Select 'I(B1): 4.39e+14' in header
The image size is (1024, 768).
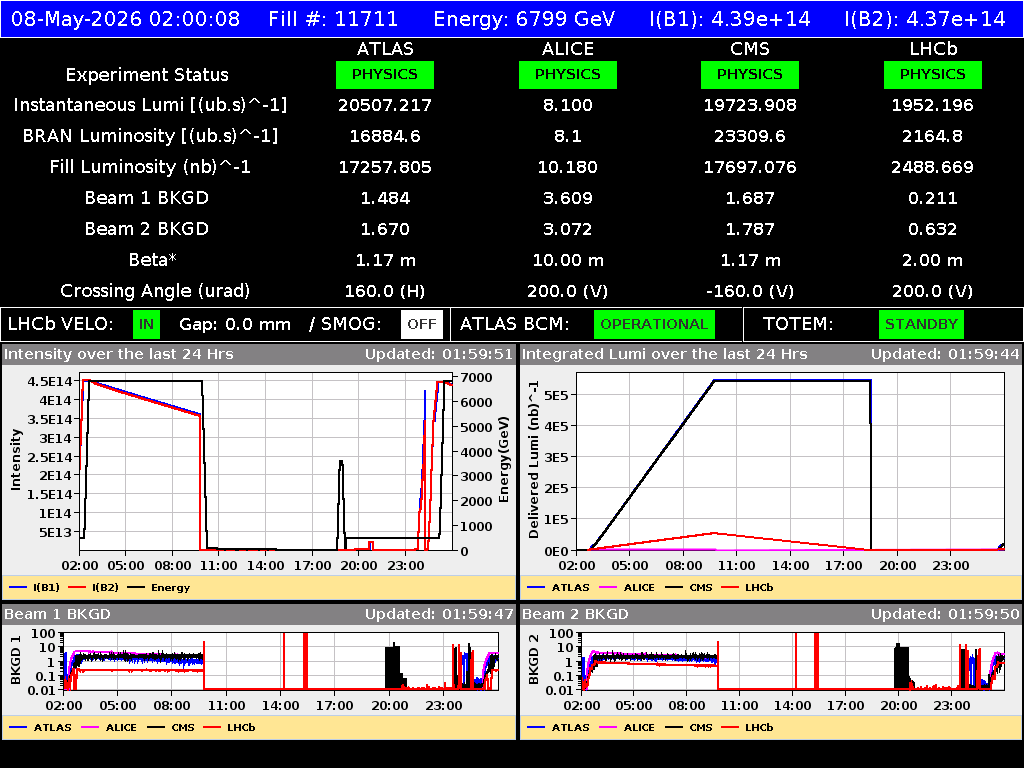(730, 19)
